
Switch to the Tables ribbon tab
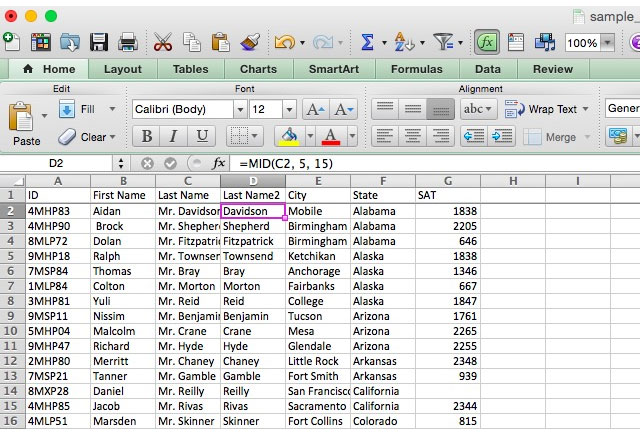[x=190, y=69]
